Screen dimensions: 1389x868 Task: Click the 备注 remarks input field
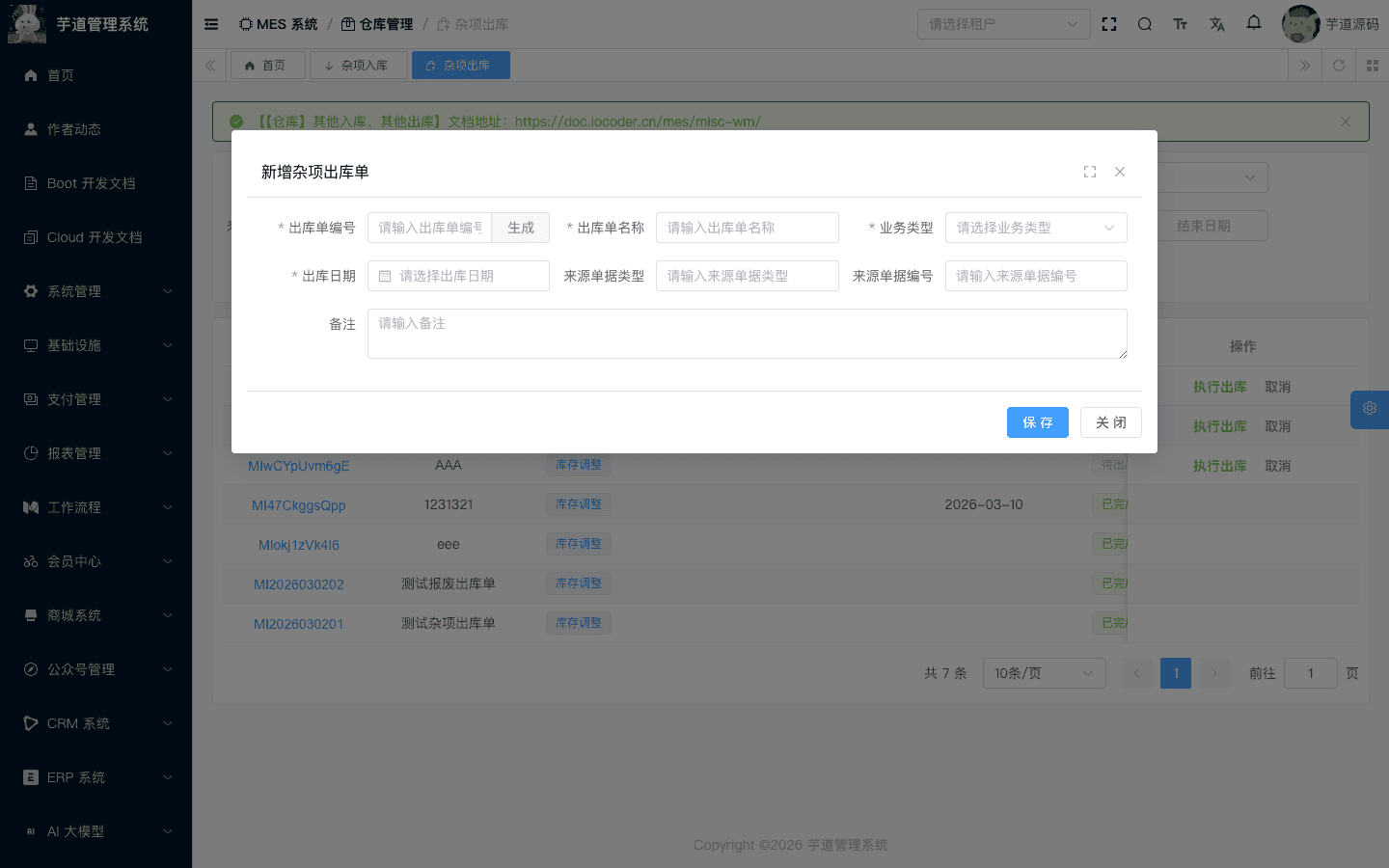[x=748, y=333]
